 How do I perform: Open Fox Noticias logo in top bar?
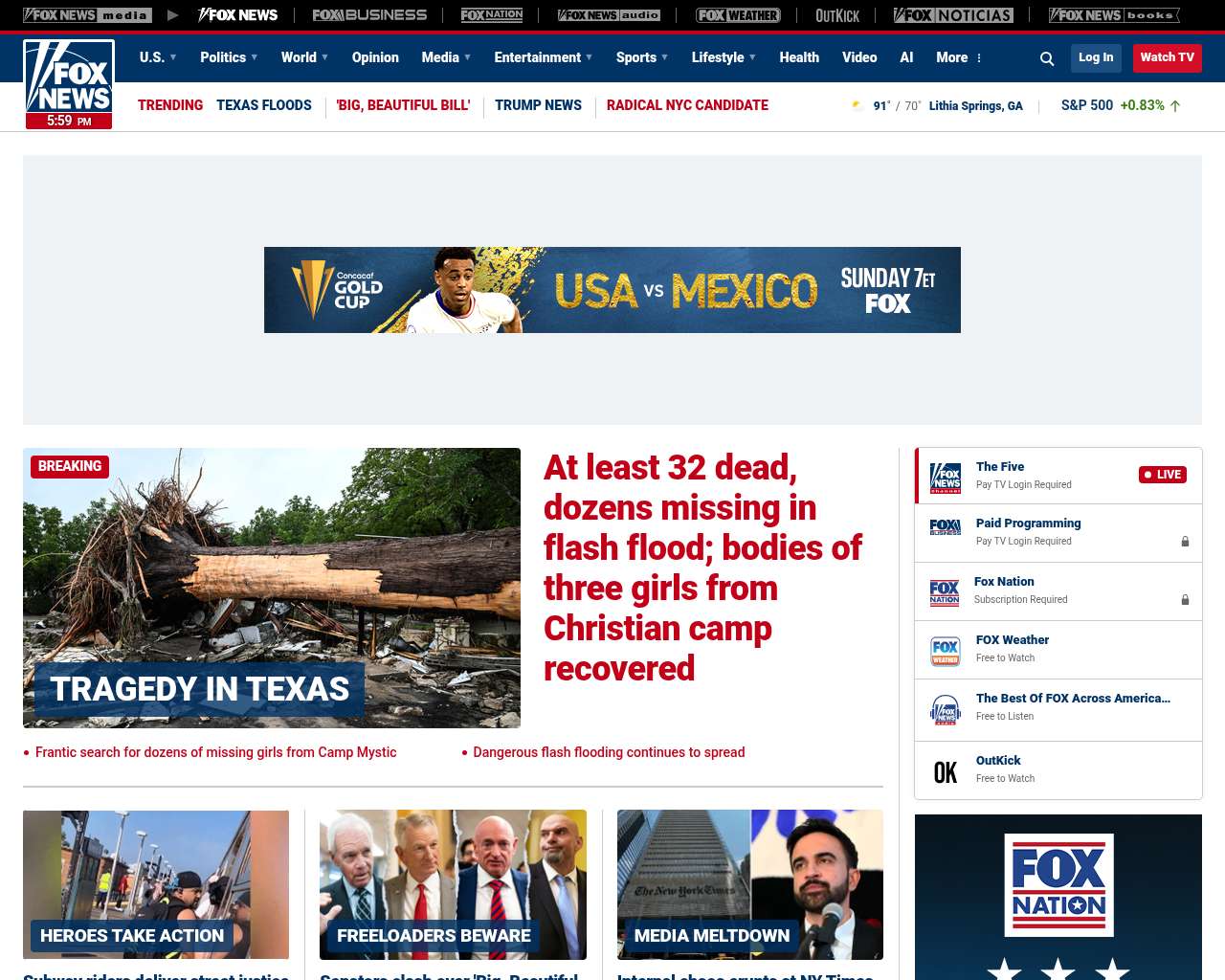click(953, 15)
